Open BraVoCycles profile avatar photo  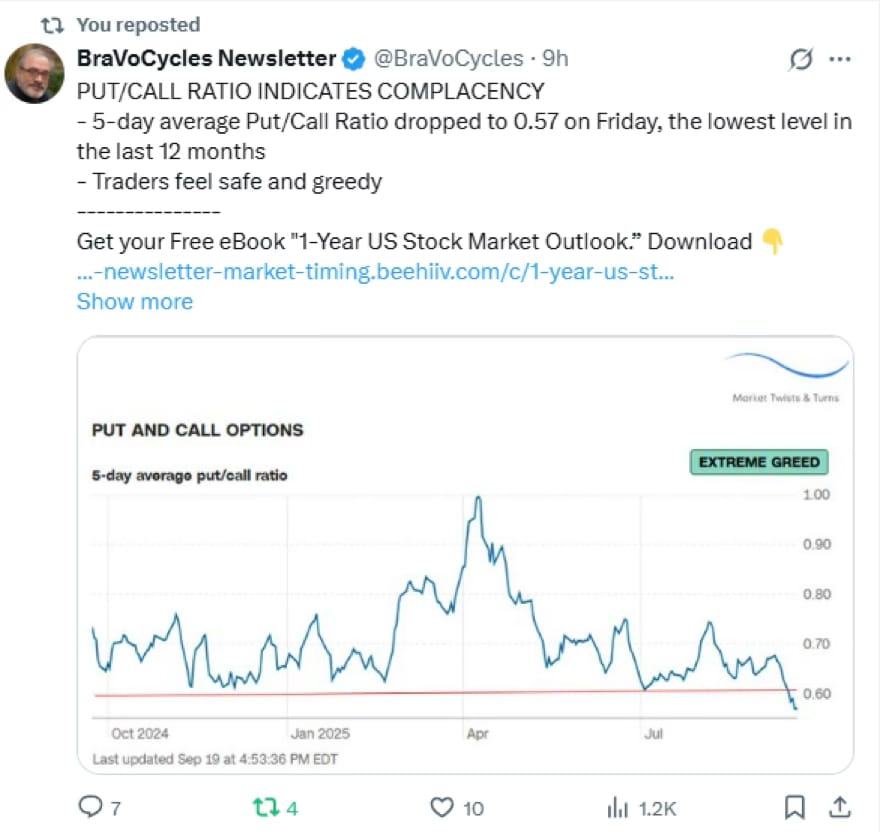pyautogui.click(x=34, y=74)
